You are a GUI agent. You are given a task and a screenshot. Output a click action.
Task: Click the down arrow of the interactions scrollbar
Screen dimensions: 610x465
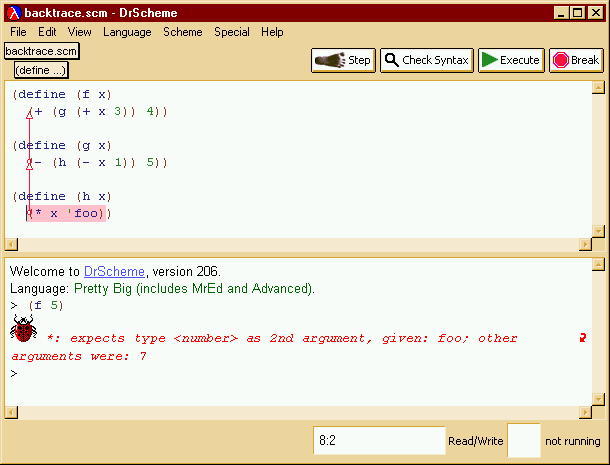pyautogui.click(x=598, y=399)
